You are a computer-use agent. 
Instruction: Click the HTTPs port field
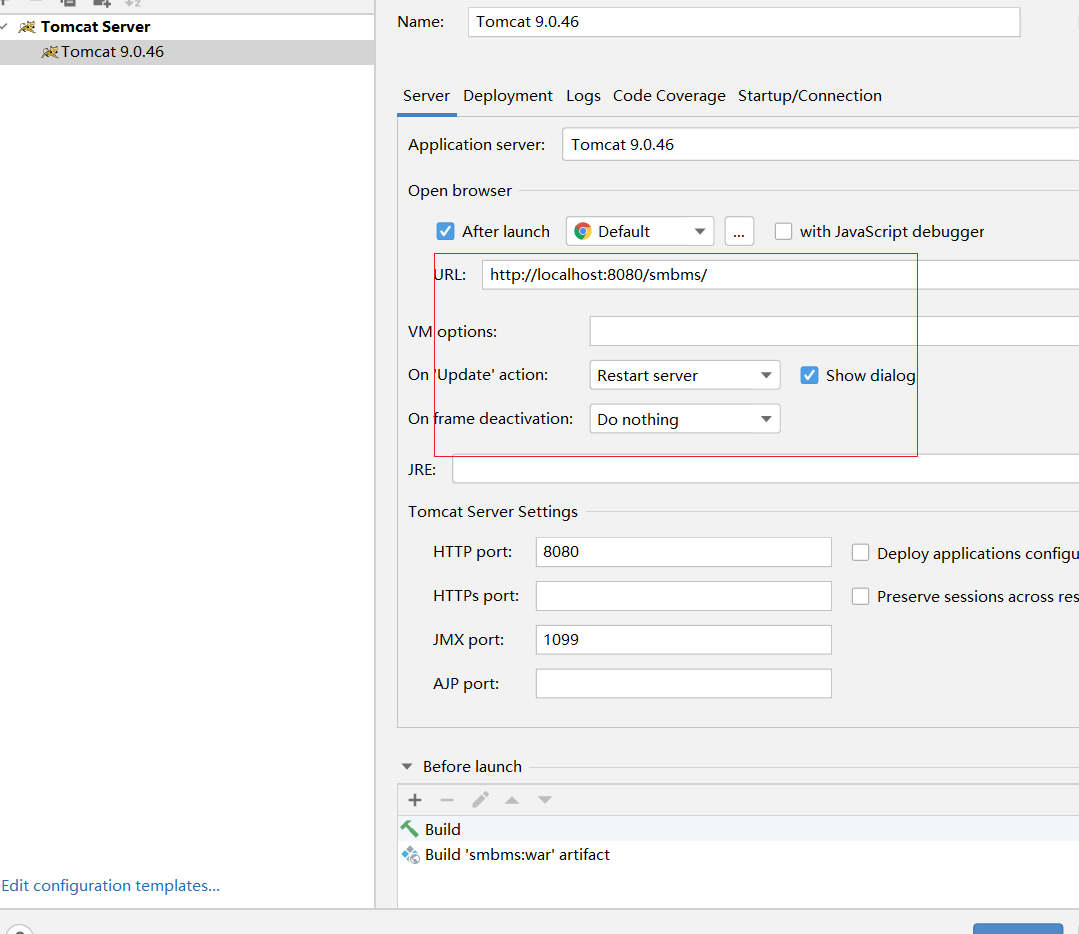tap(683, 596)
